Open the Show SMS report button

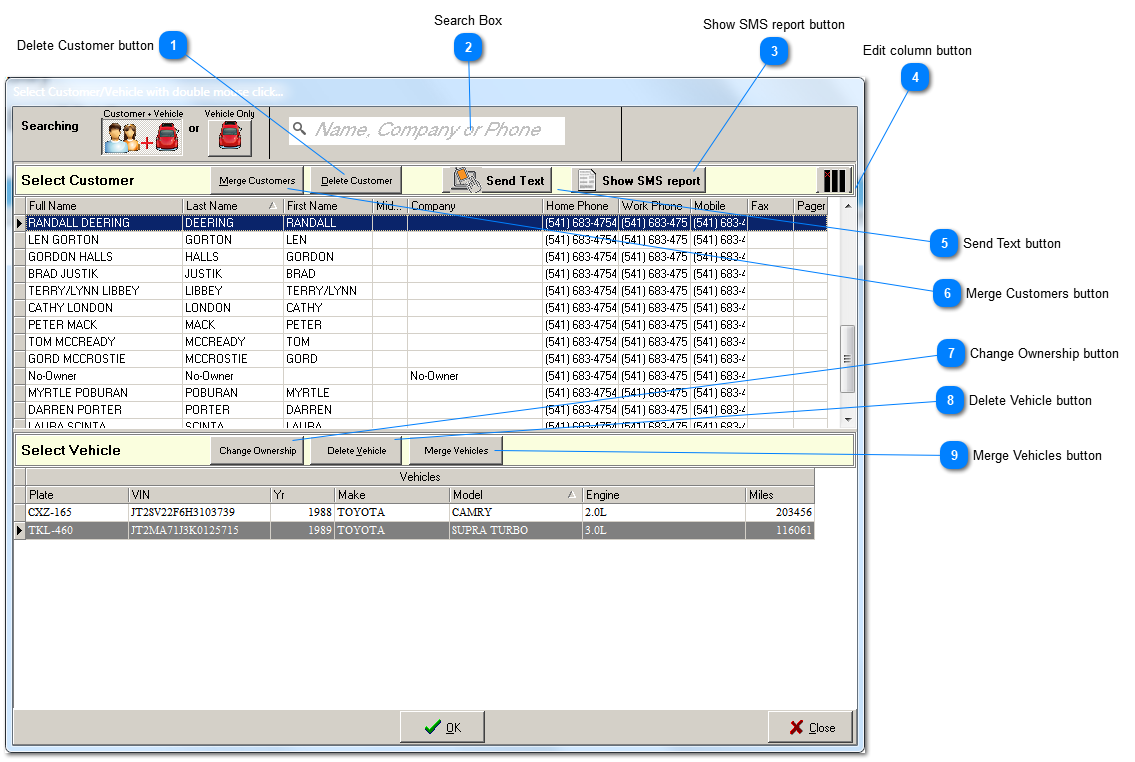coord(638,180)
